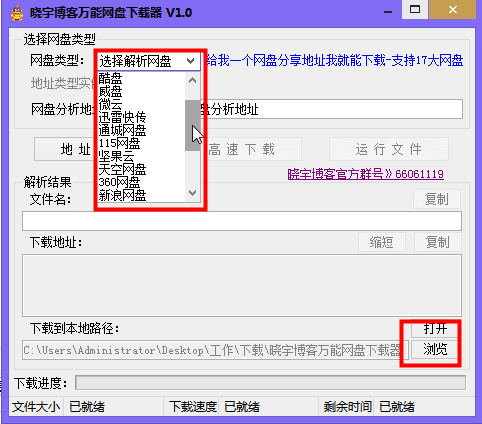Pick 通城网盘 from the list
The height and width of the screenshot is (424, 482).
pos(122,130)
